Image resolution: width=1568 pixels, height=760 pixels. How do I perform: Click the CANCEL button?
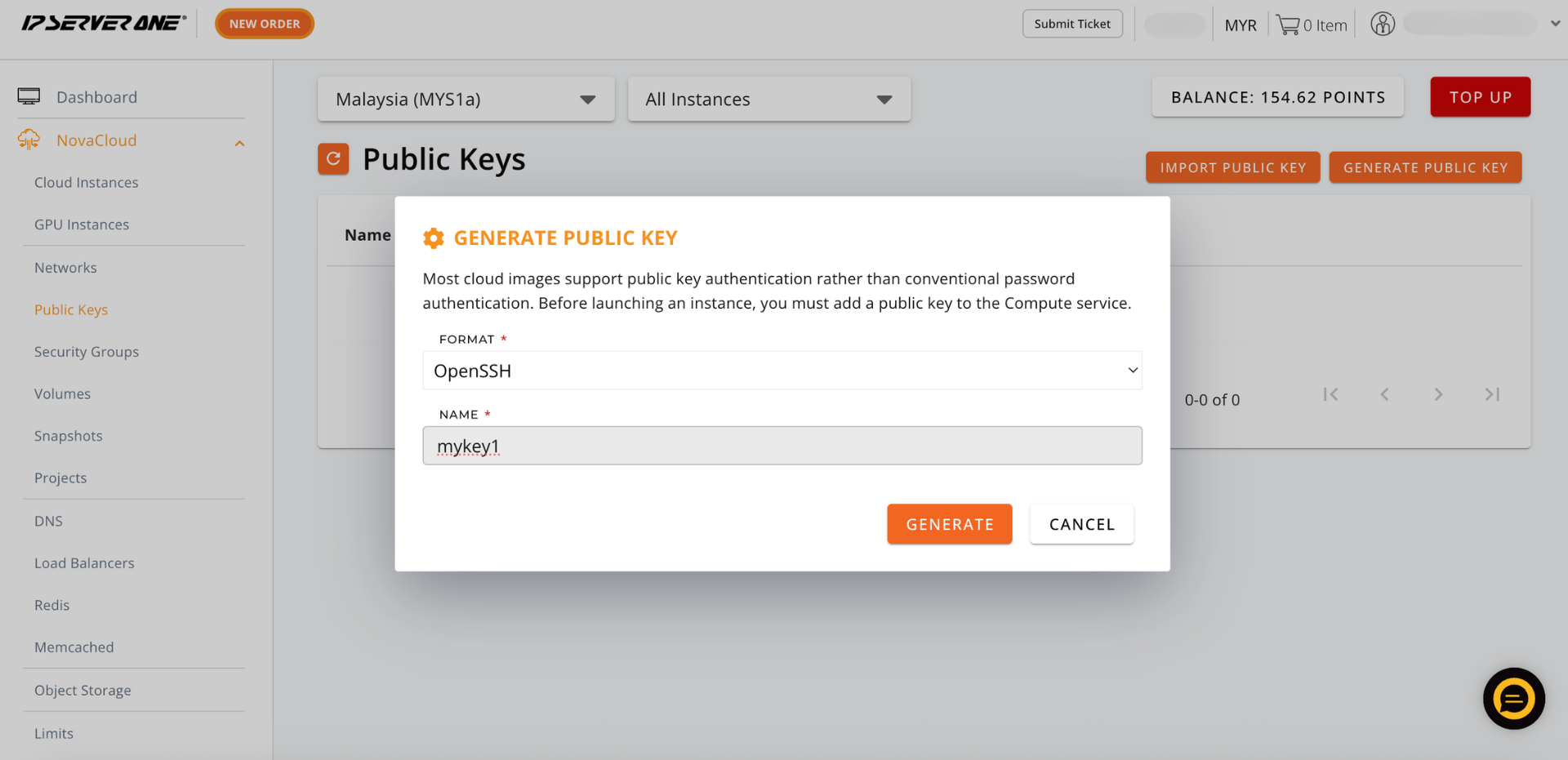tap(1082, 524)
